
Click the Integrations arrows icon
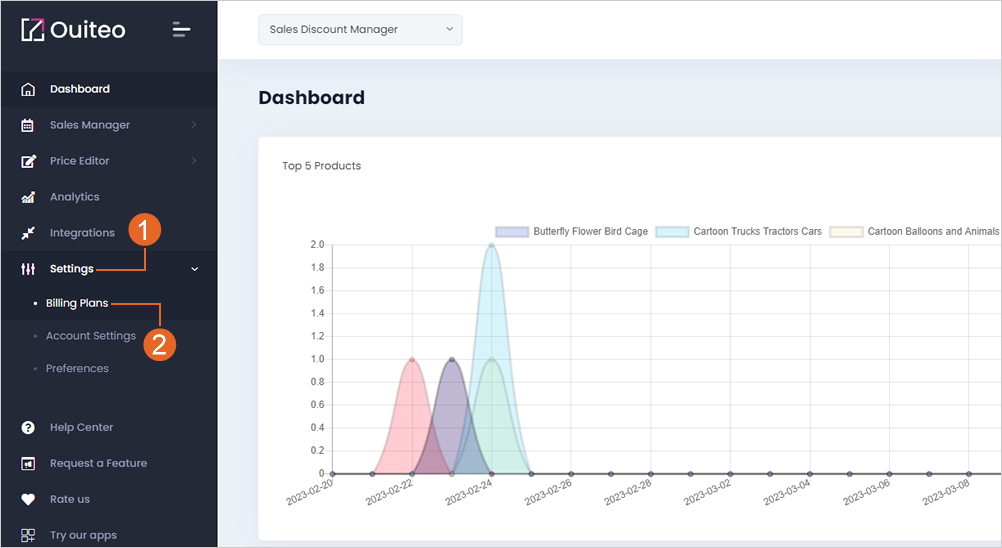(27, 233)
